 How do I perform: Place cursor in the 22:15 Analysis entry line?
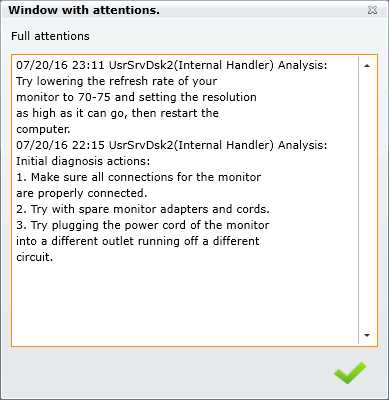pos(172,145)
